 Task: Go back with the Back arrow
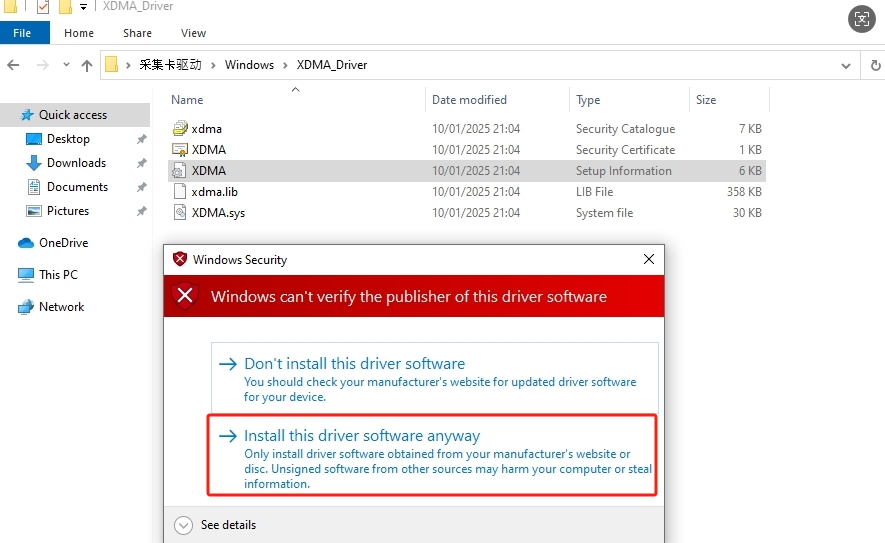pos(14,65)
